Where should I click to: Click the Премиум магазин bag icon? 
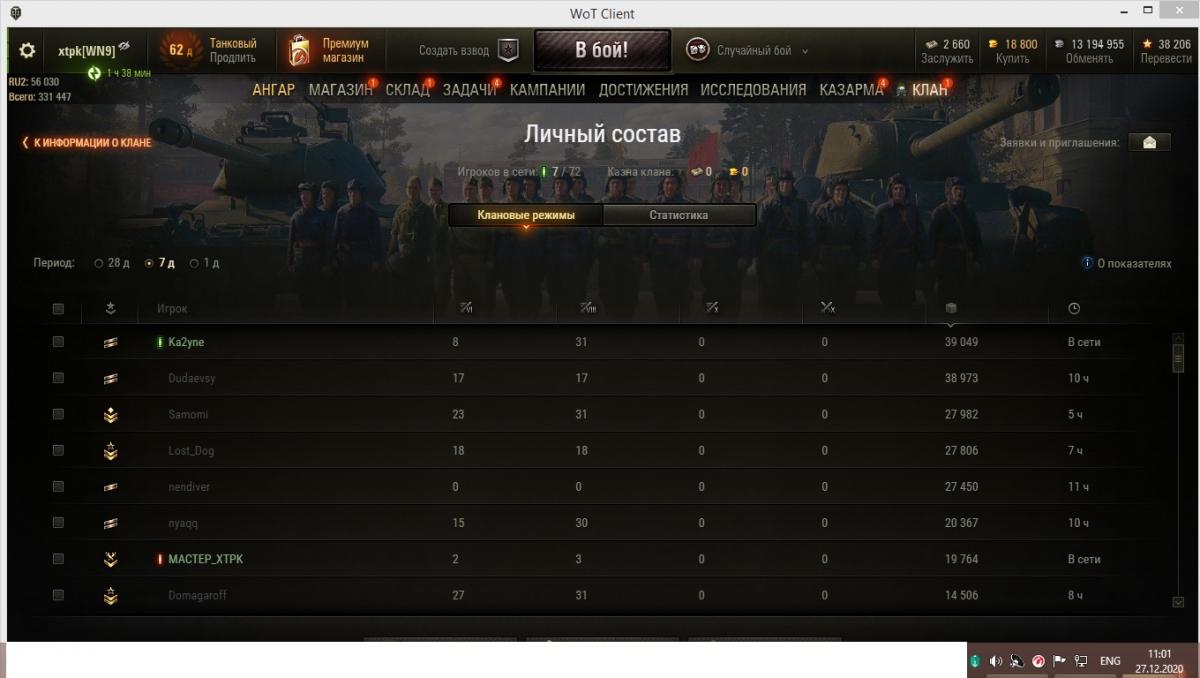pyautogui.click(x=299, y=50)
